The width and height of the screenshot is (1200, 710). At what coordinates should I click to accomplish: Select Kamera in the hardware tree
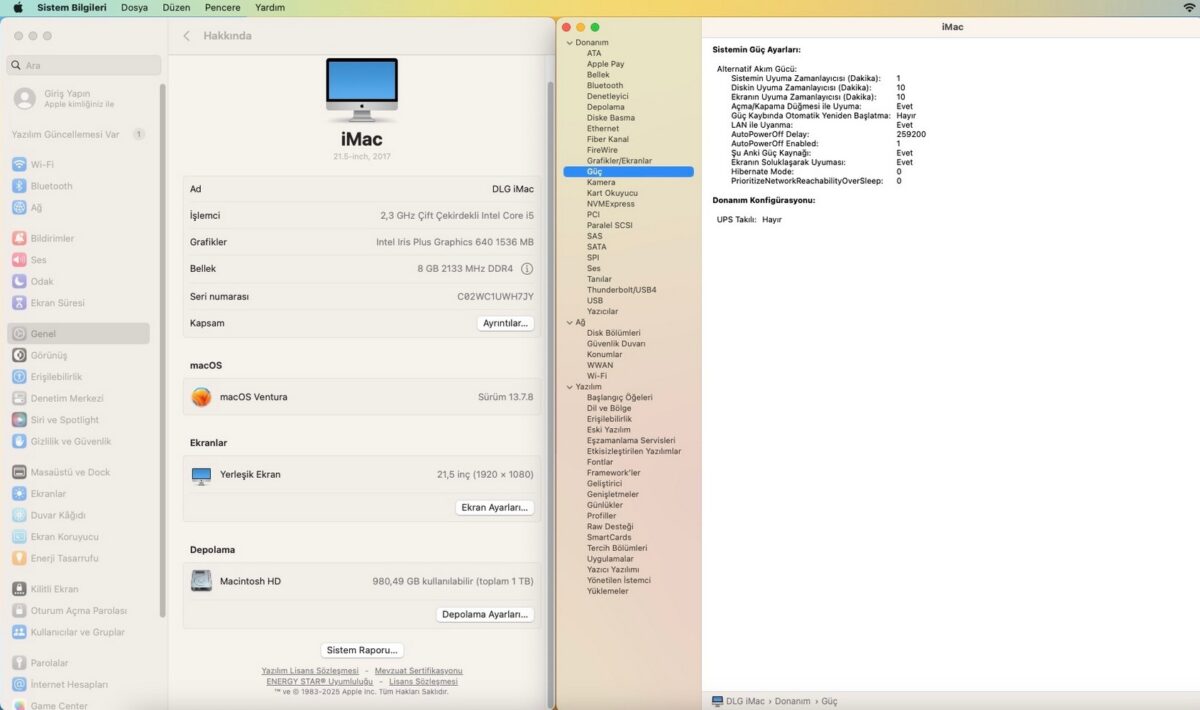pos(601,183)
